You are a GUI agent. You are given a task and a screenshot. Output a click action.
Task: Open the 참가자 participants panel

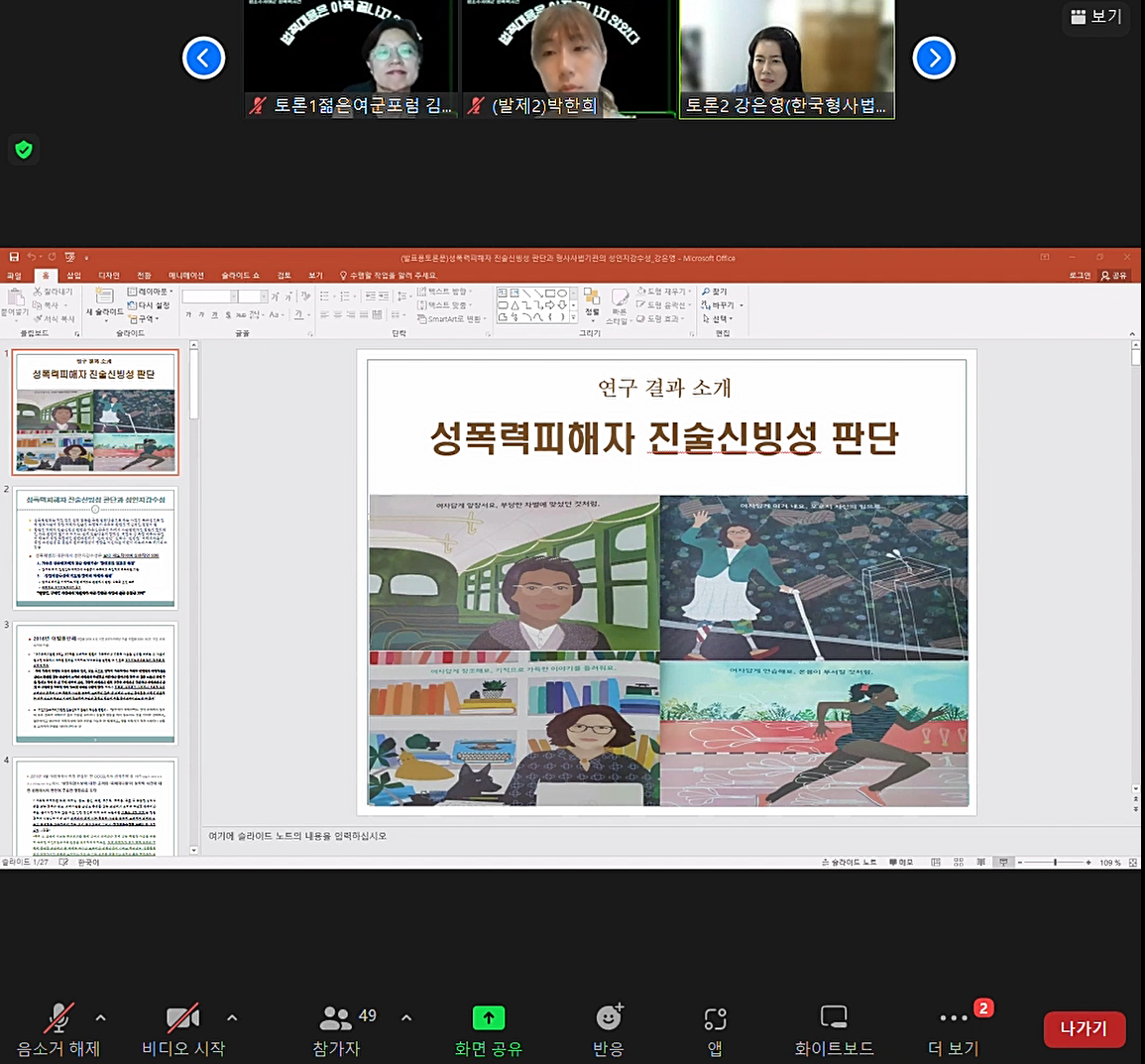coord(337,1029)
